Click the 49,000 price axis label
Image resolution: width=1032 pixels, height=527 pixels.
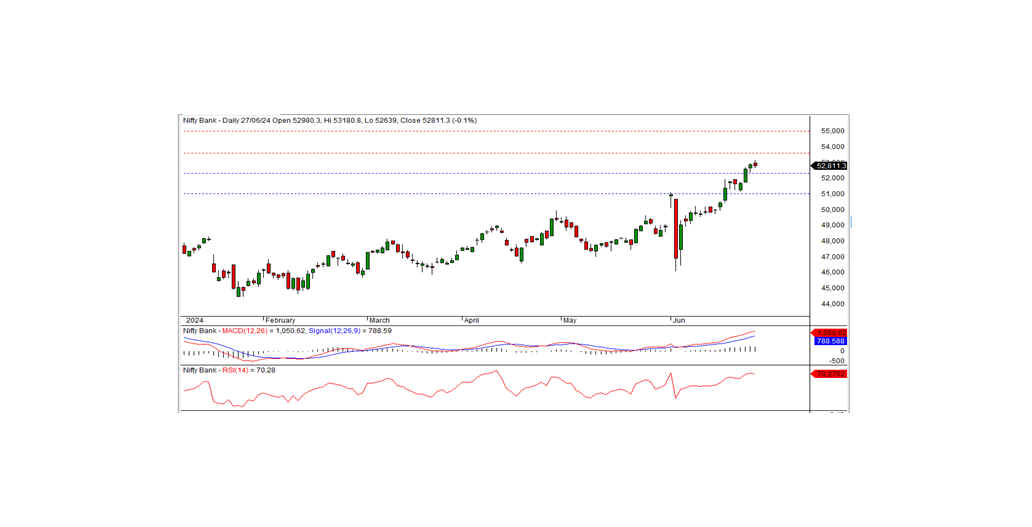(x=833, y=226)
